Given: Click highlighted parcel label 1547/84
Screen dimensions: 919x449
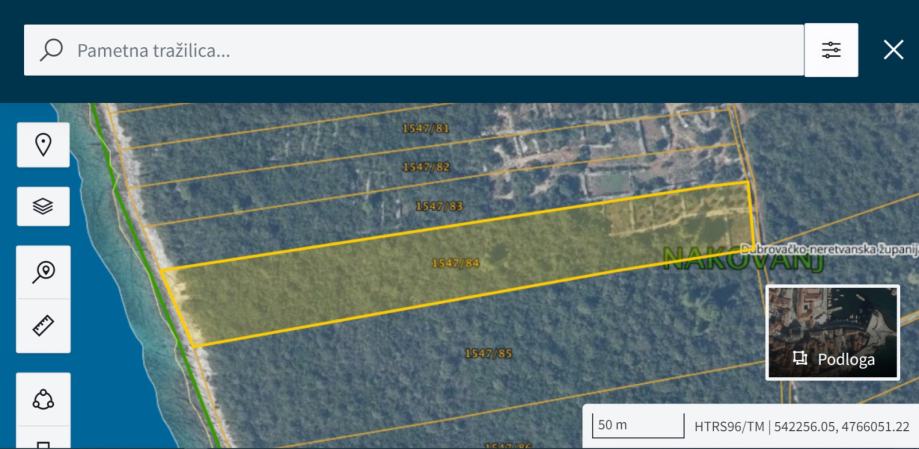Looking at the screenshot, I should 455,264.
